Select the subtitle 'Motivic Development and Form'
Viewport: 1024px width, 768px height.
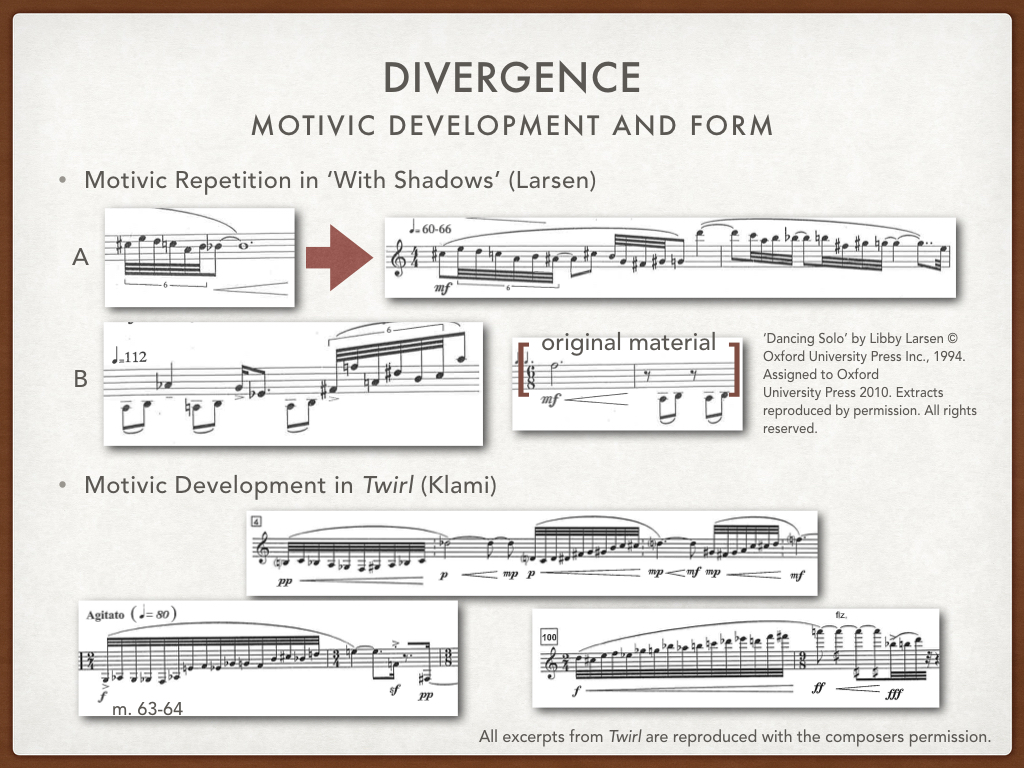click(513, 125)
